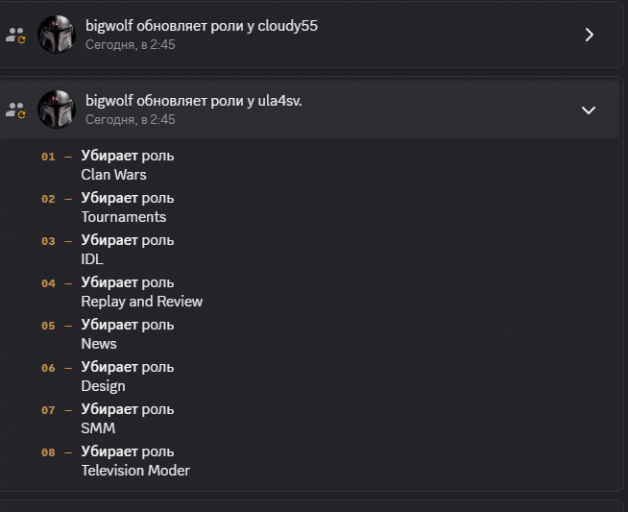Select the SMM removed role

pos(98,428)
